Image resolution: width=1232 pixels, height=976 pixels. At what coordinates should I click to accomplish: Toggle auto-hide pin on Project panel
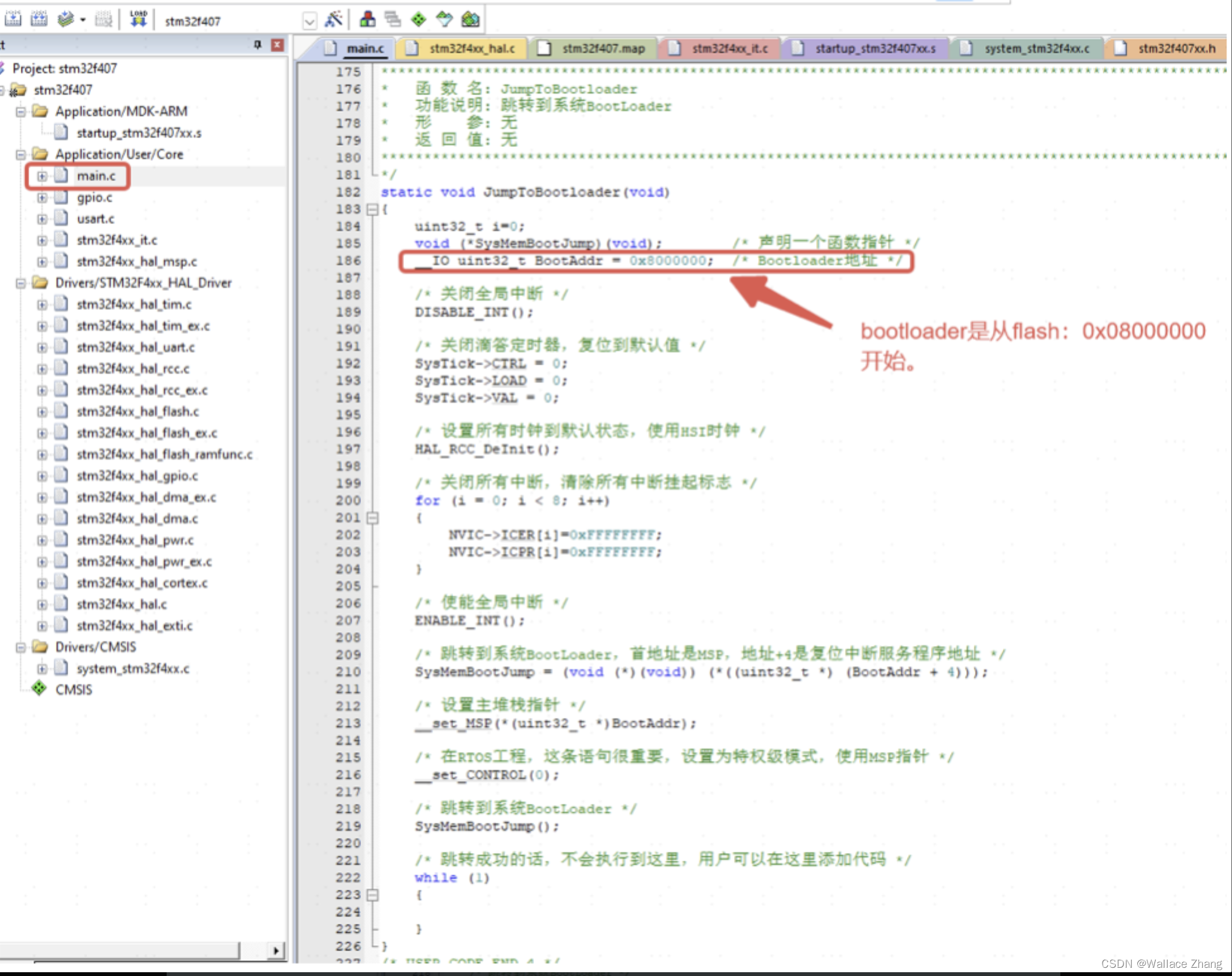click(257, 44)
